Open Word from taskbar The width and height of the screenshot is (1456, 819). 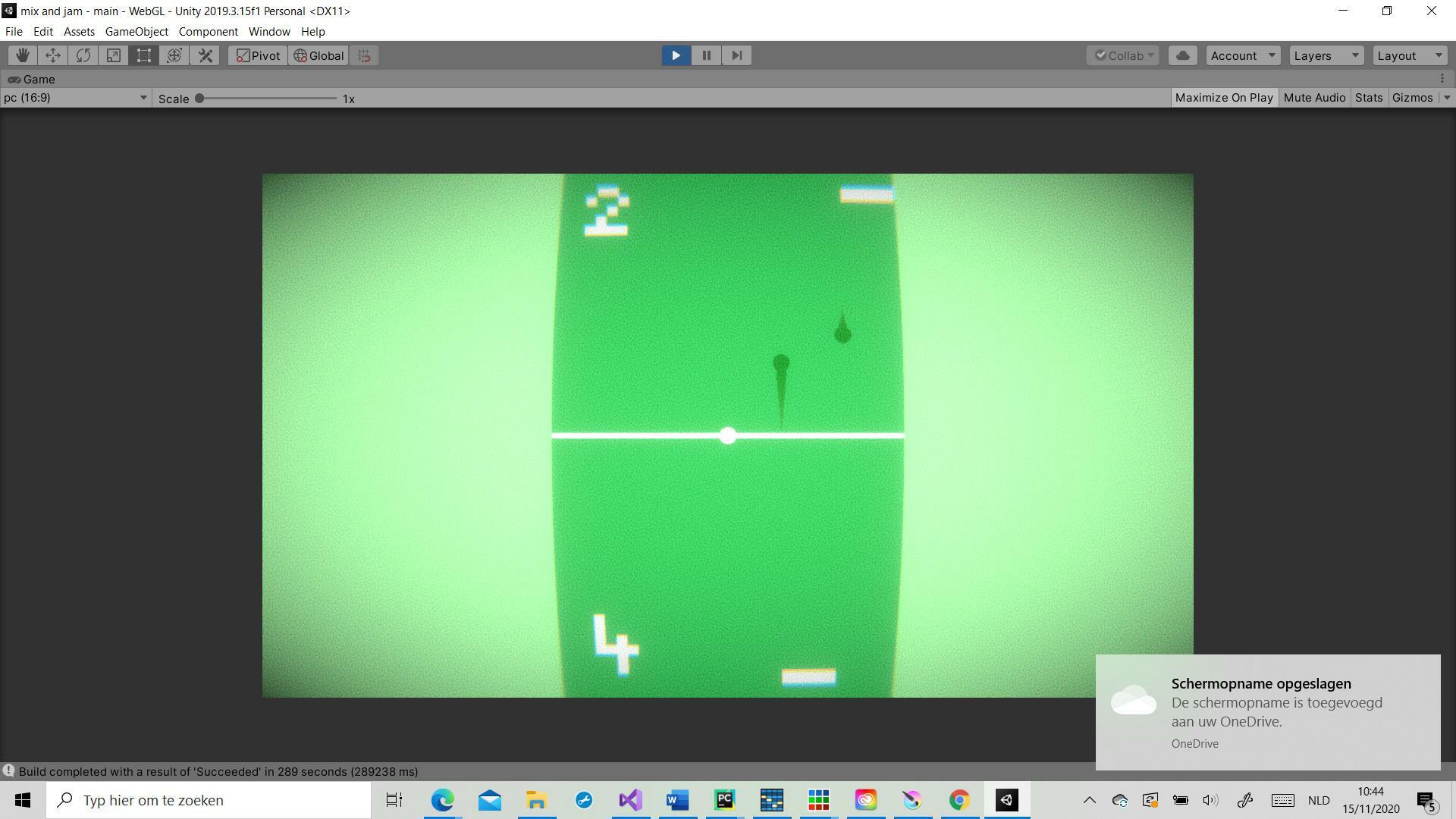[x=677, y=800]
